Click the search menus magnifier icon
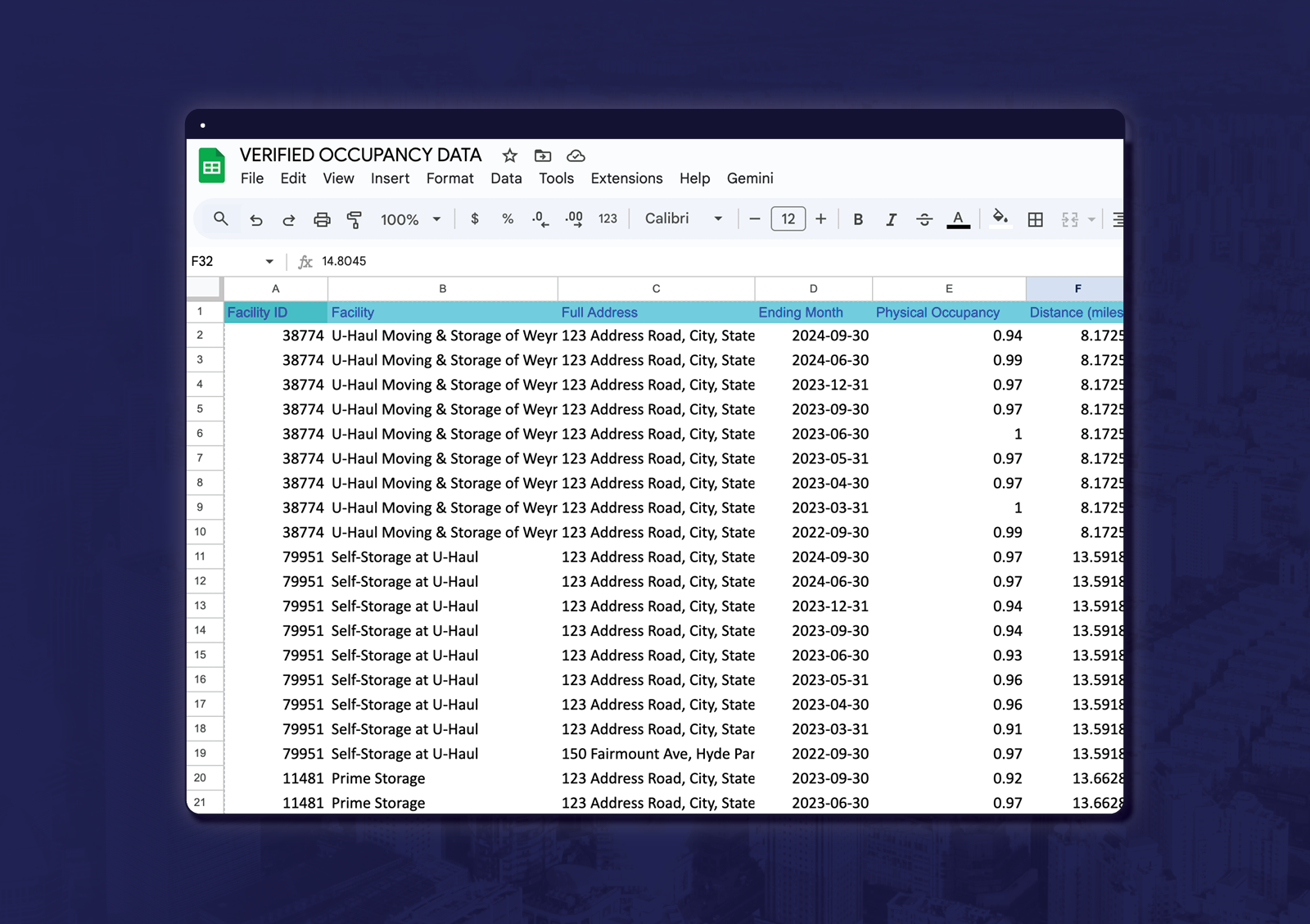 [220, 219]
